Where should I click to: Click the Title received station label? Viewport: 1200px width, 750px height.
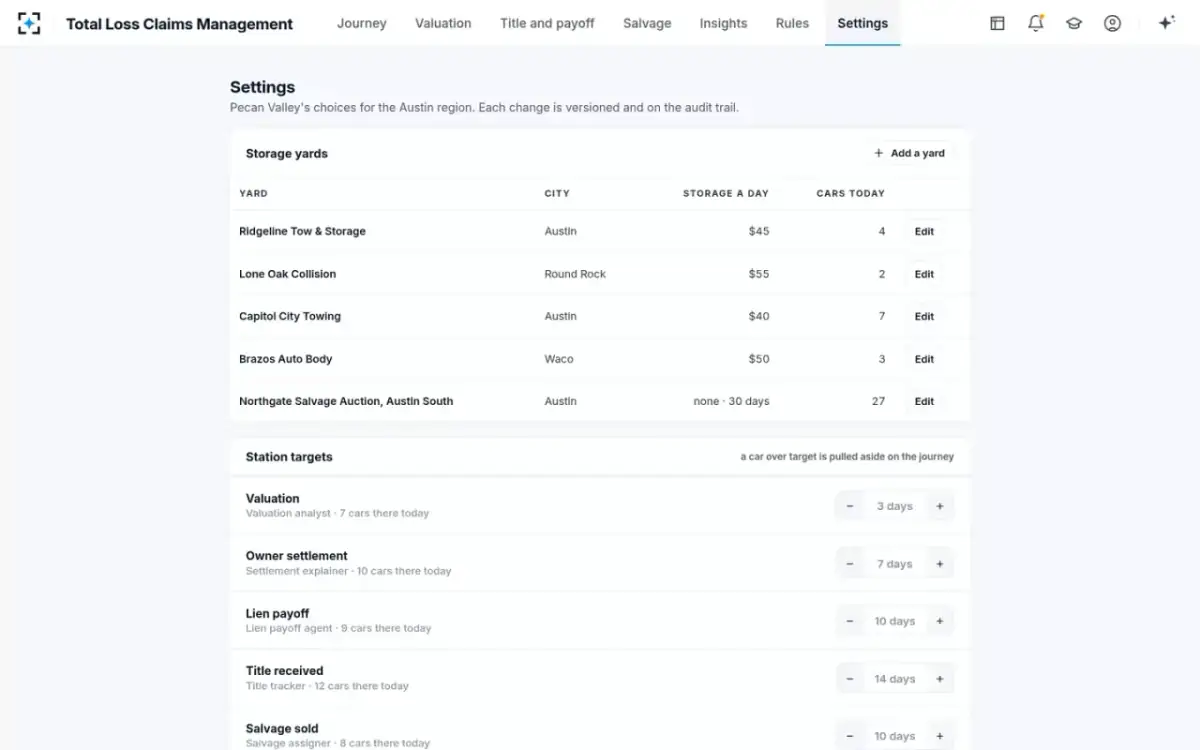coord(284,671)
